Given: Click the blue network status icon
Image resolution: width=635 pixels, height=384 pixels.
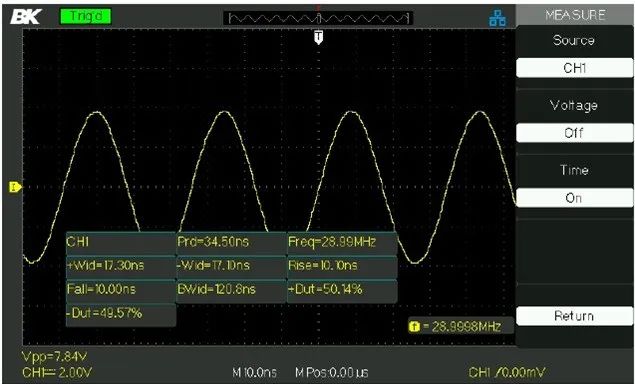Looking at the screenshot, I should point(497,18).
